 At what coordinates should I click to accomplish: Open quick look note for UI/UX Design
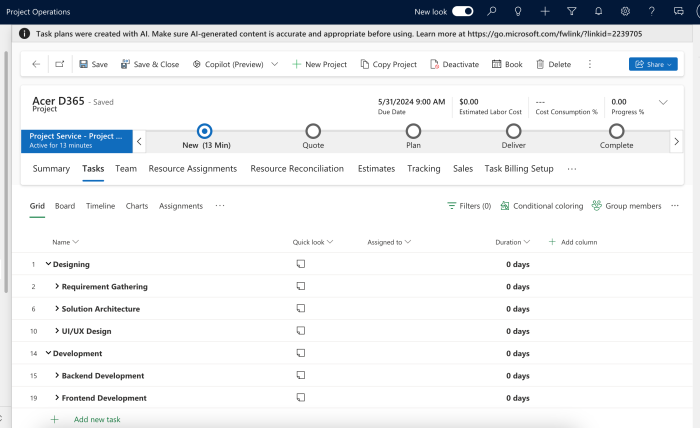pyautogui.click(x=301, y=331)
